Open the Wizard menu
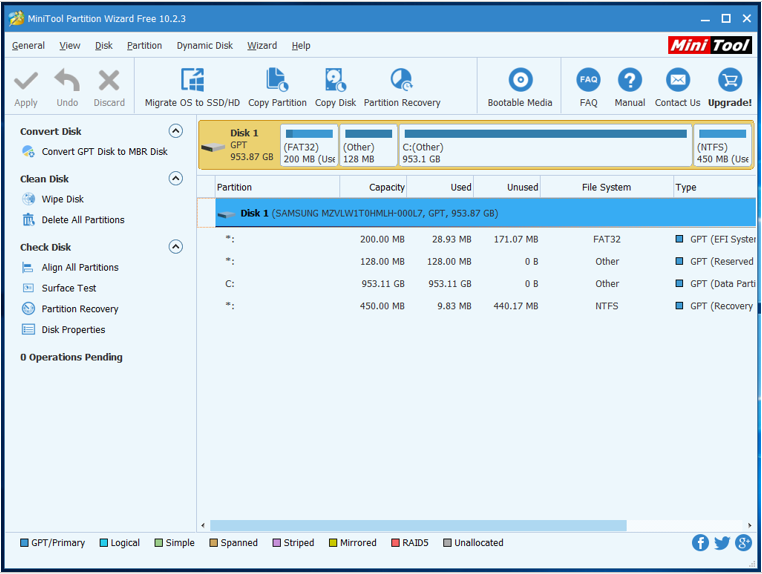Image resolution: width=762 pixels, height=574 pixels. (262, 46)
